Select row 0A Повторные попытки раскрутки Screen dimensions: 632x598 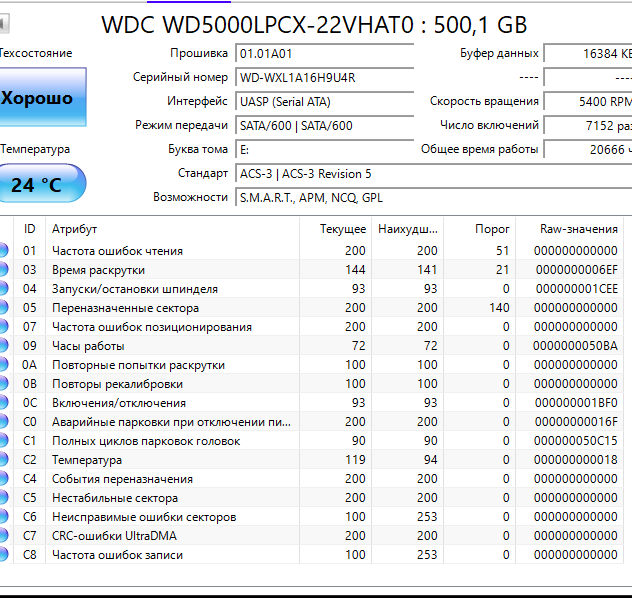[311, 365]
